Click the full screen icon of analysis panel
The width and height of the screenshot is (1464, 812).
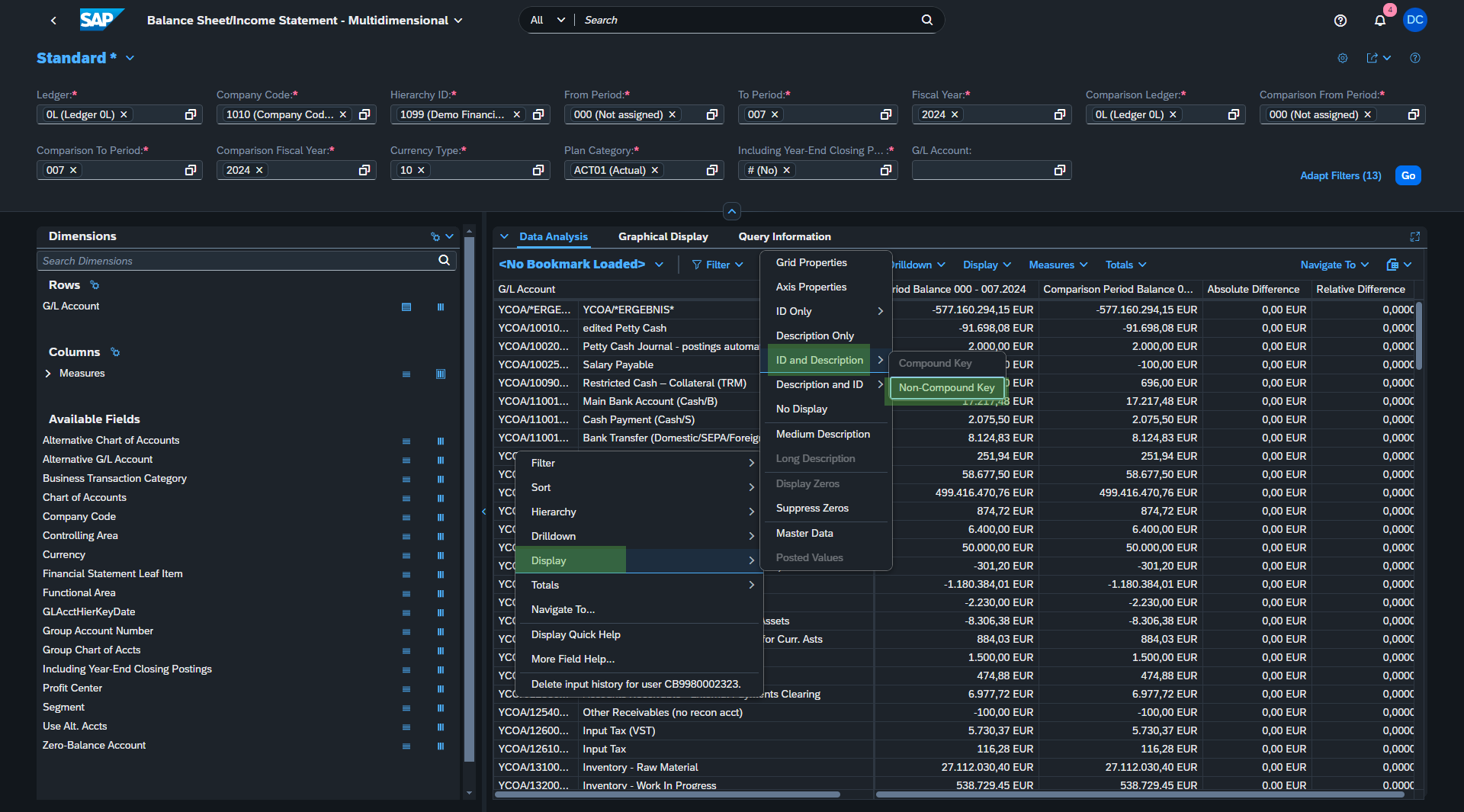click(1414, 236)
